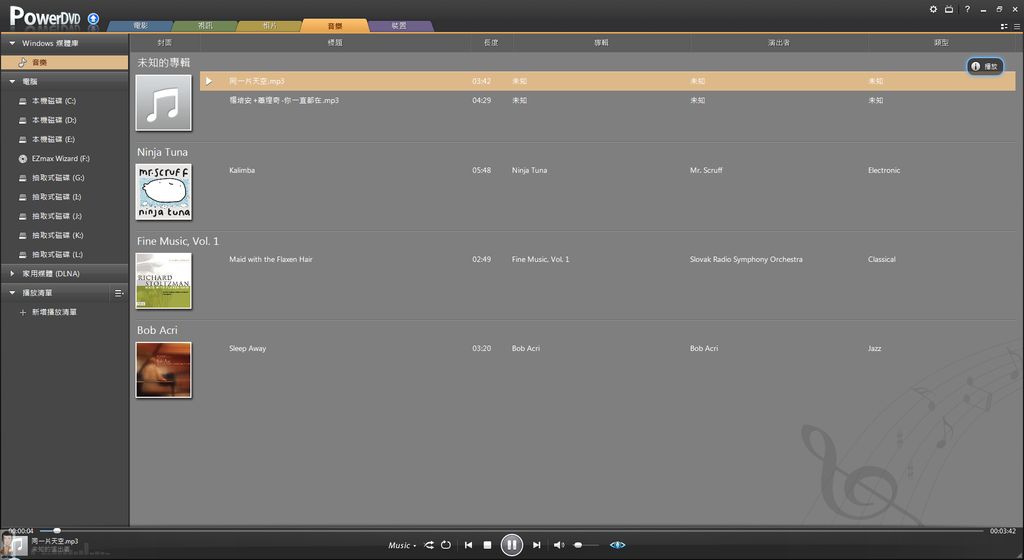Image resolution: width=1024 pixels, height=560 pixels.
Task: Click the play arrow on the highlighted track
Action: 209,81
